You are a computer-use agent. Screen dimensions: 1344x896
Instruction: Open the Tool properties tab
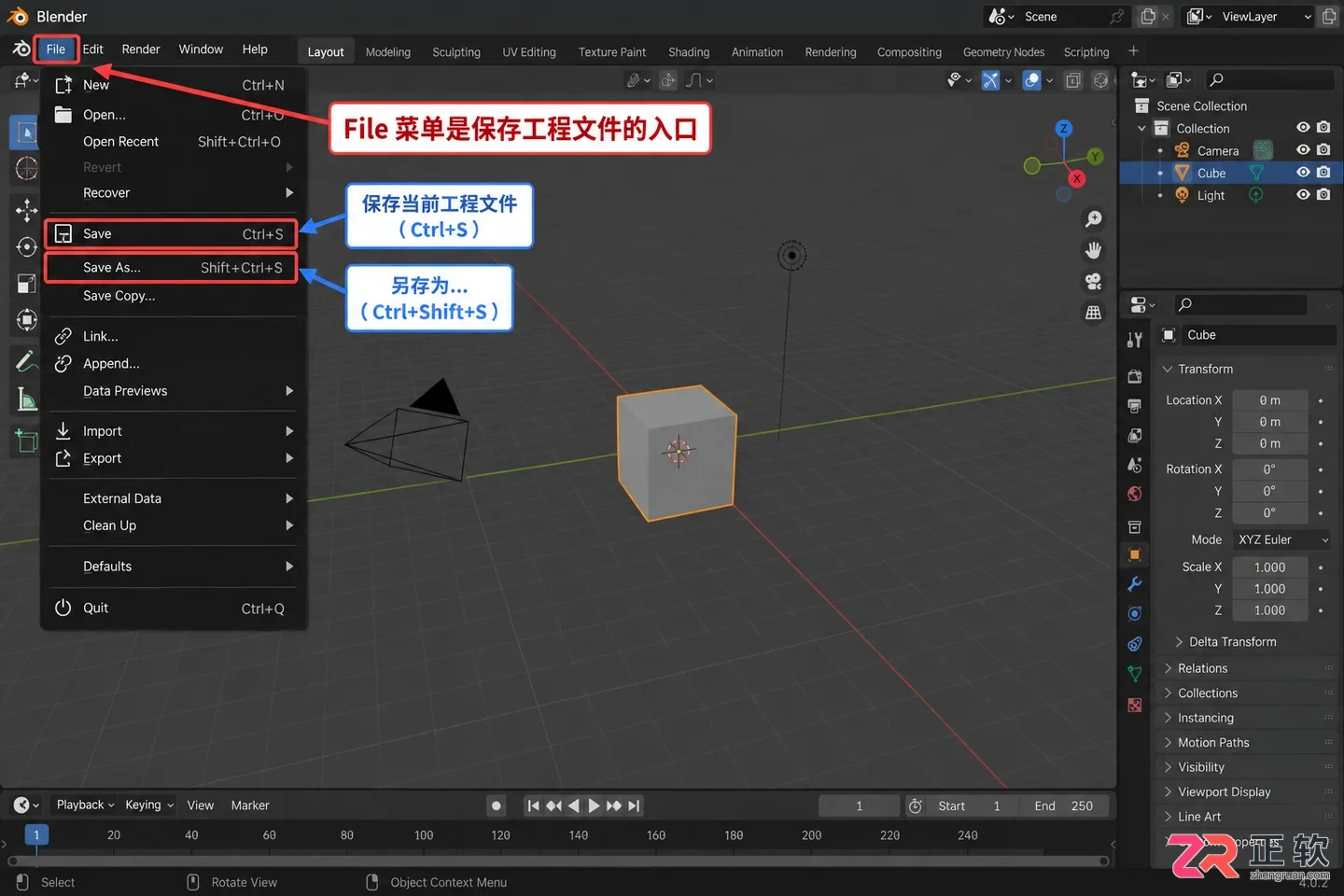point(1135,341)
